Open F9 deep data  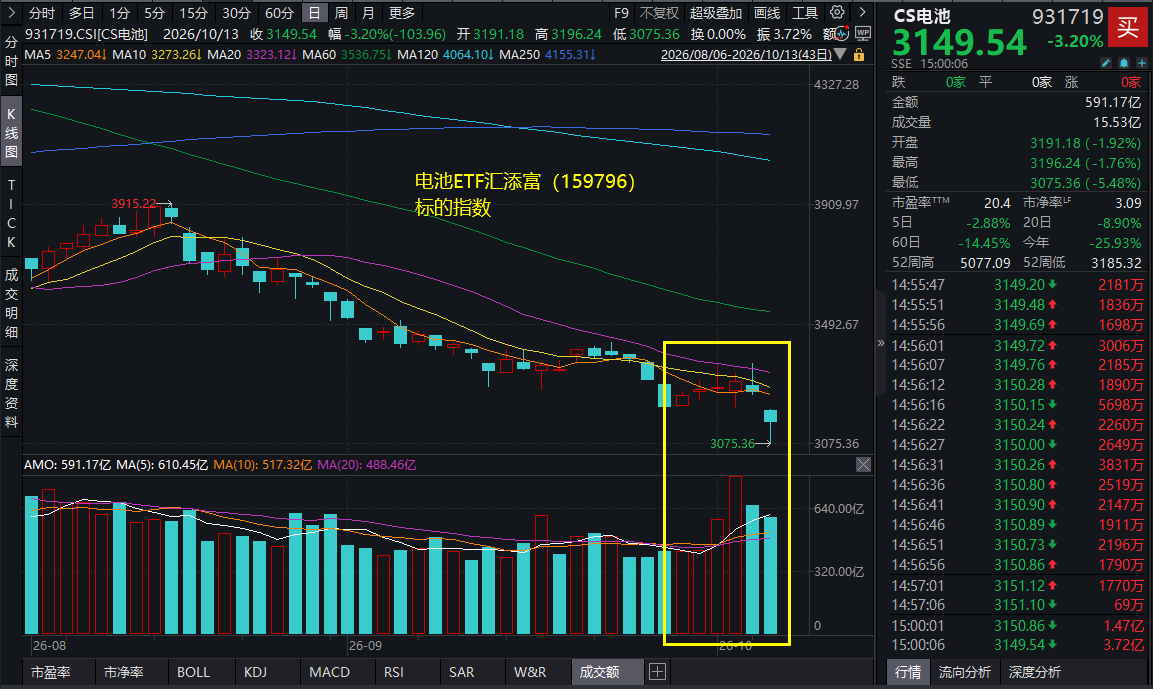point(621,13)
